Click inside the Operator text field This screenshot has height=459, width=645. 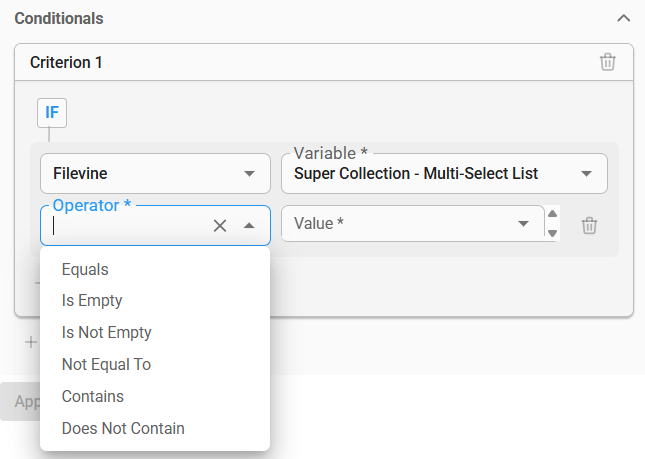pyautogui.click(x=130, y=225)
